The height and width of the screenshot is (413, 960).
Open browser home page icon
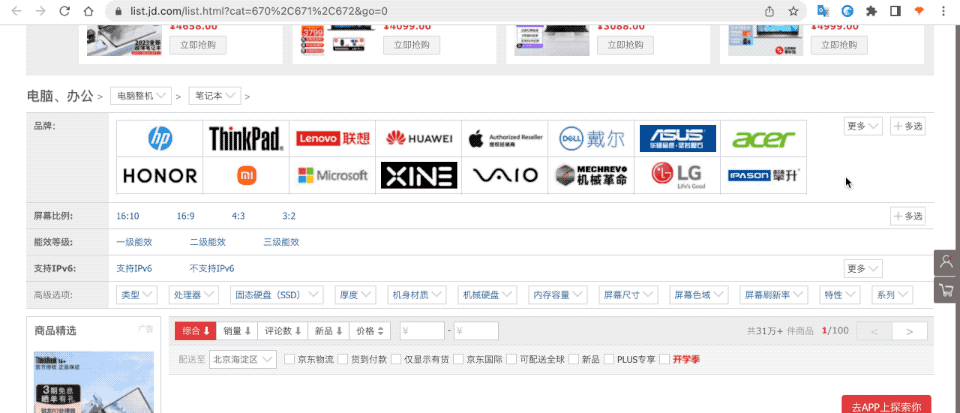pos(88,11)
